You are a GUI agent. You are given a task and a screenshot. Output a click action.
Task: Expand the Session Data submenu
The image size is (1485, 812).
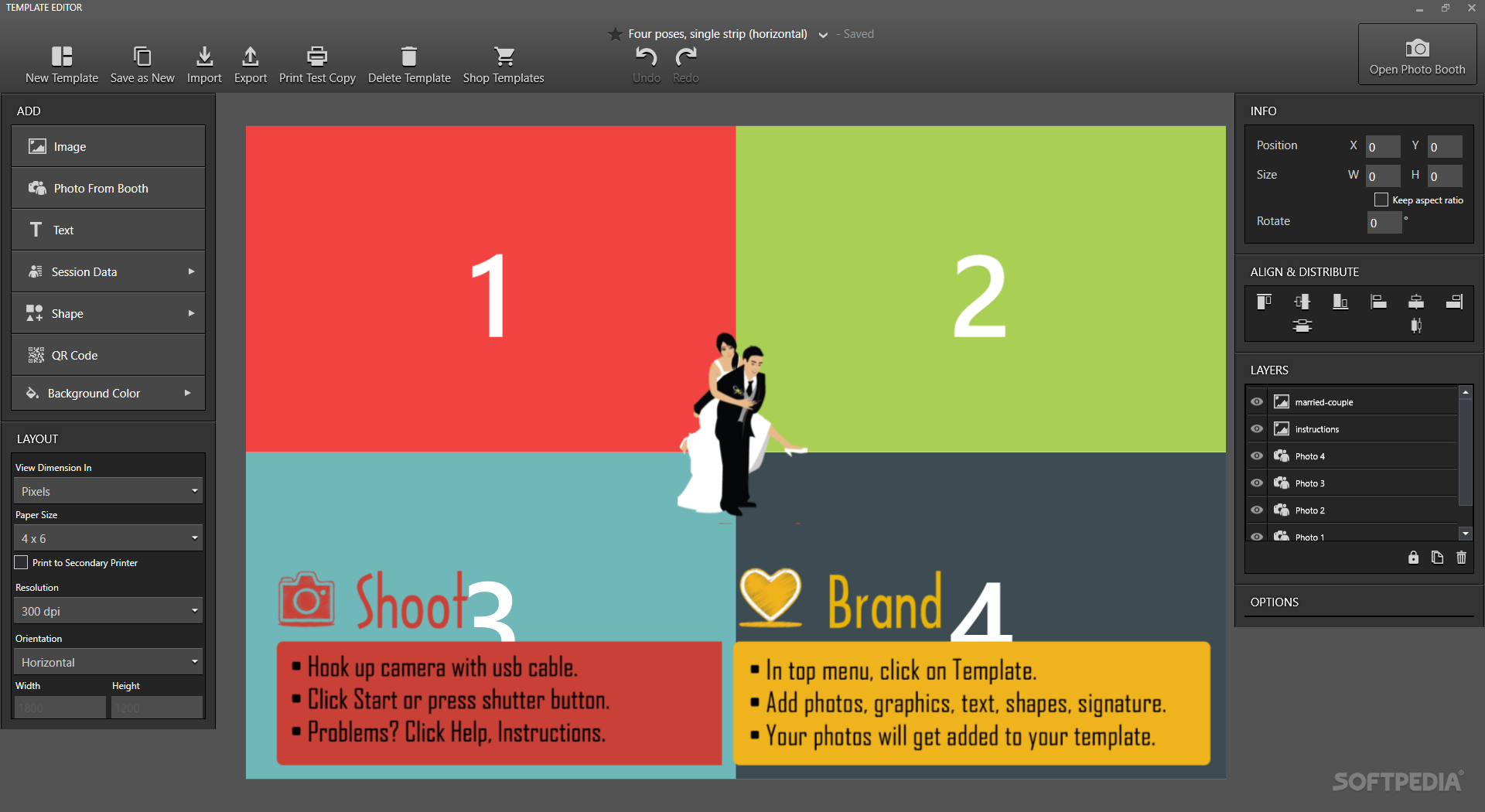click(x=191, y=271)
